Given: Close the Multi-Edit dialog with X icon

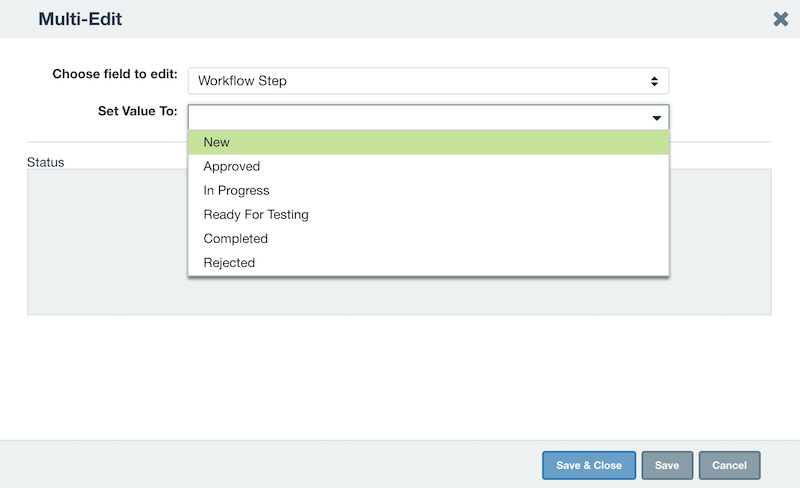Looking at the screenshot, I should coord(780,19).
